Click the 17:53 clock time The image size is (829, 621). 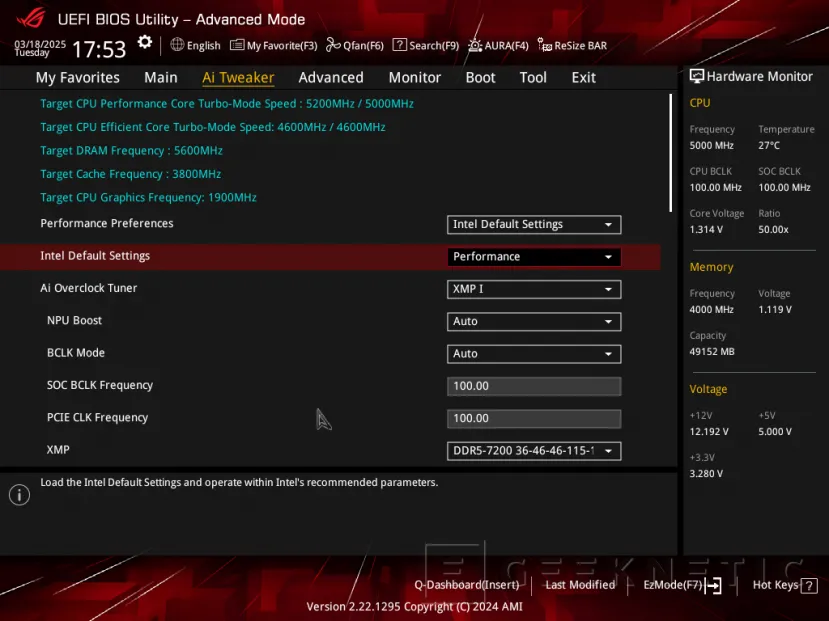click(x=99, y=50)
